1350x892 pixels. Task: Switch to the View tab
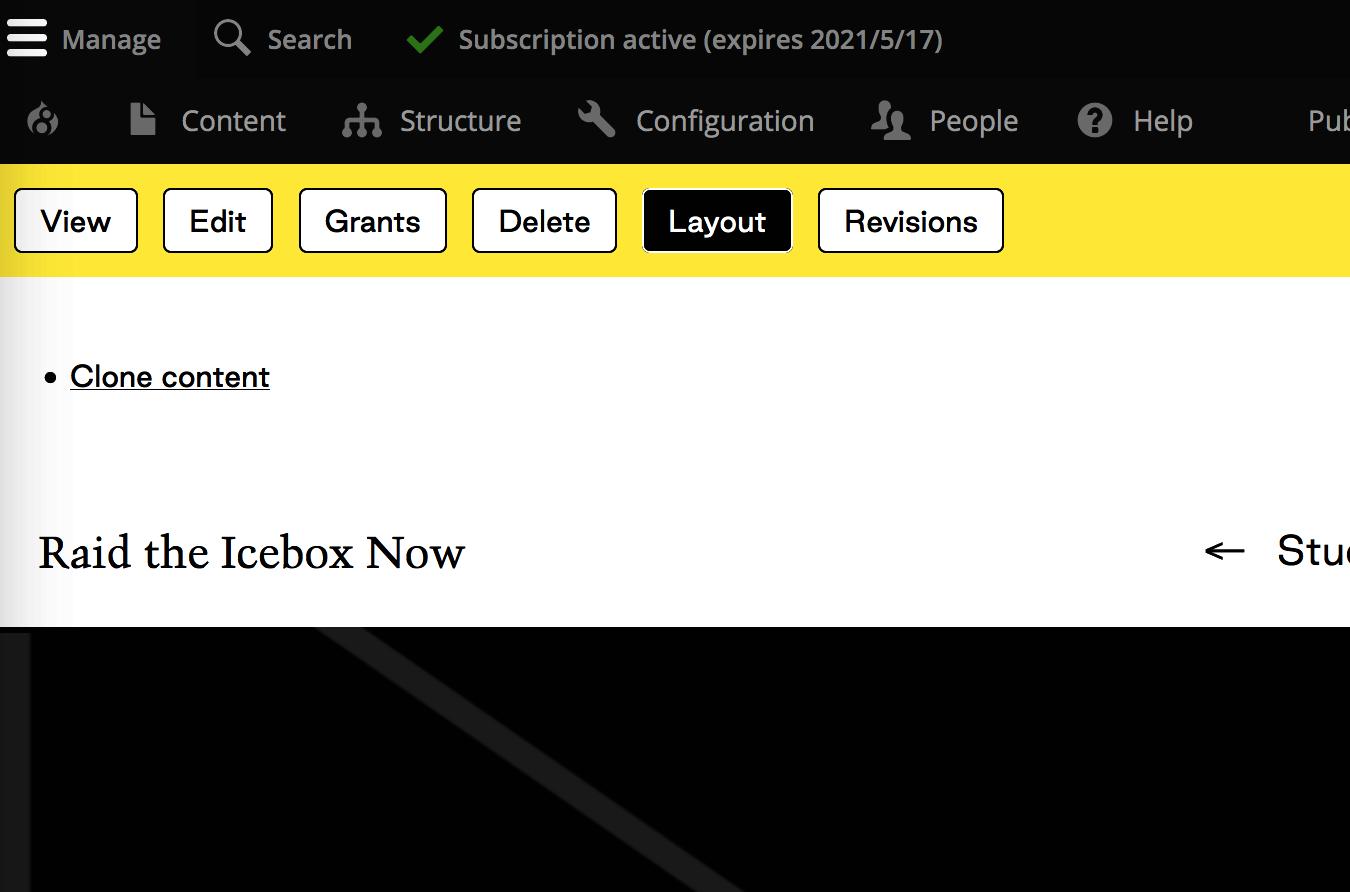(x=76, y=221)
